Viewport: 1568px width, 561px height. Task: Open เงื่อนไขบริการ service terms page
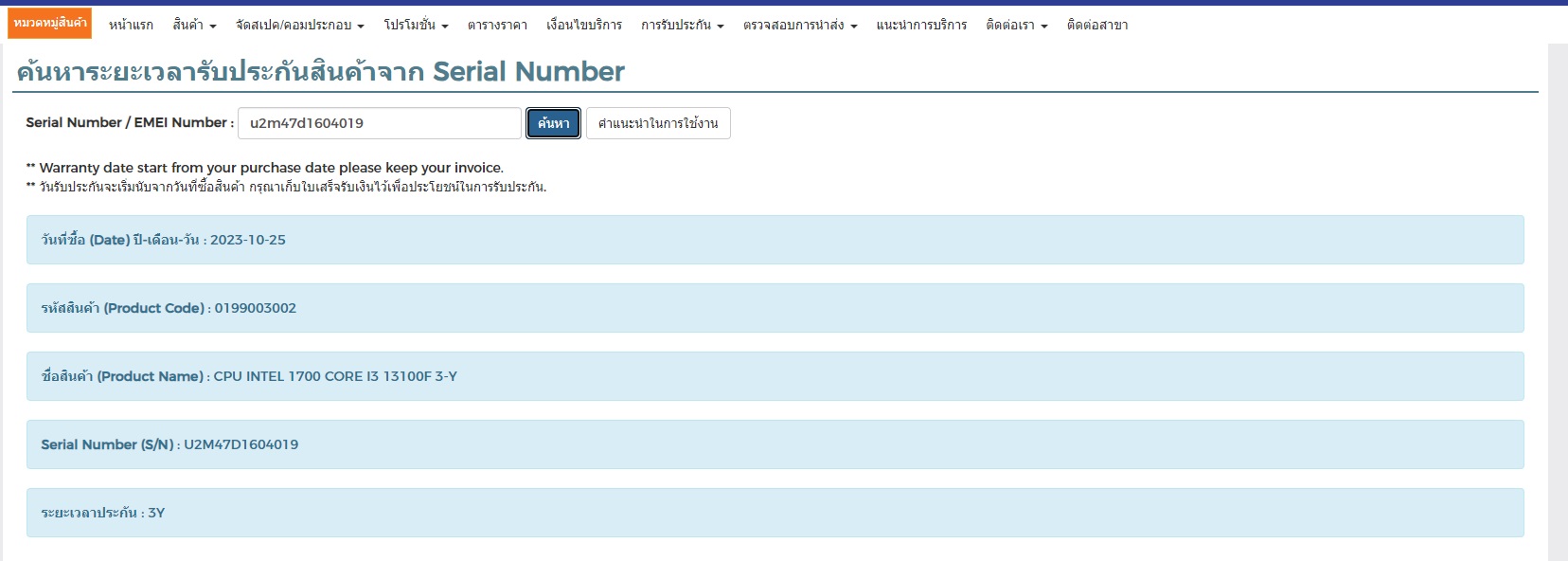(584, 25)
